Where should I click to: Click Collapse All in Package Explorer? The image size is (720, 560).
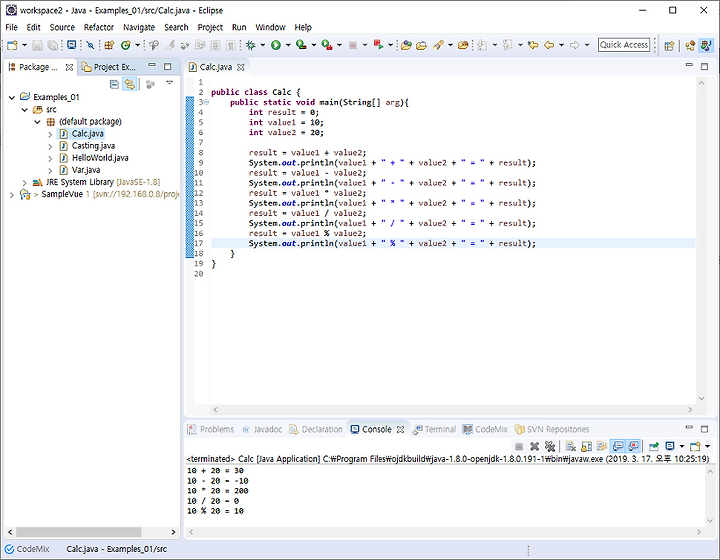point(114,84)
